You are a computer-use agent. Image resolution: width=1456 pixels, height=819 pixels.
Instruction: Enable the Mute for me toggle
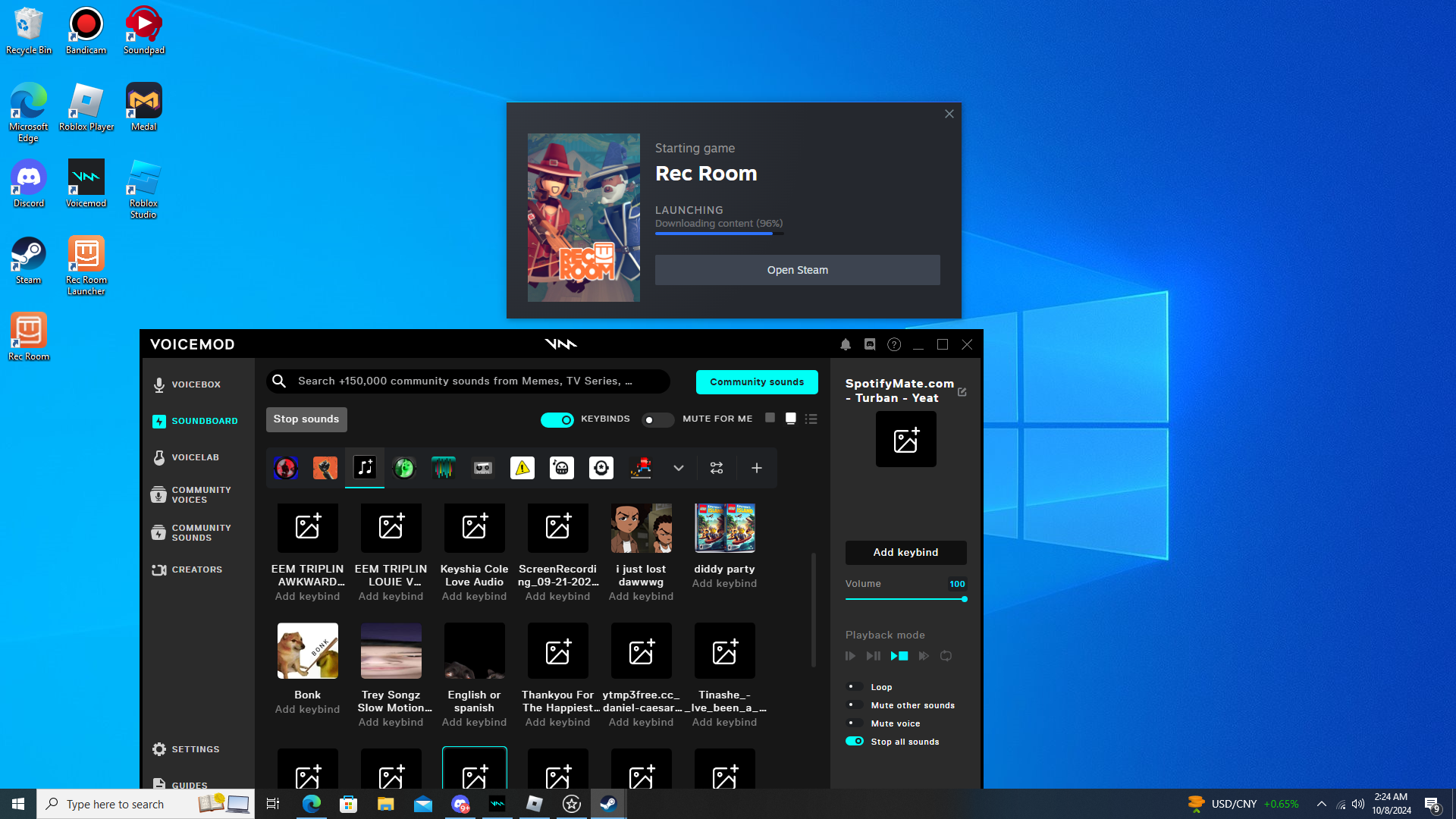pos(657,419)
